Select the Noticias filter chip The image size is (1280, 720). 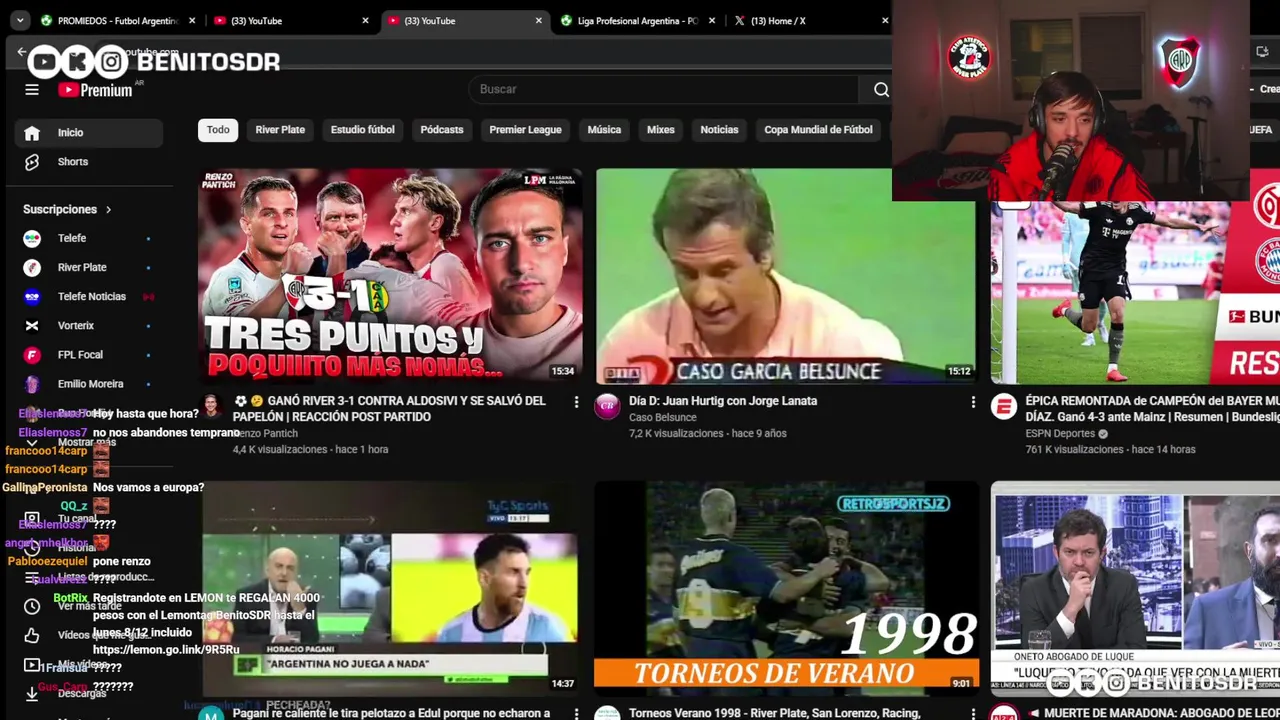pyautogui.click(x=719, y=130)
